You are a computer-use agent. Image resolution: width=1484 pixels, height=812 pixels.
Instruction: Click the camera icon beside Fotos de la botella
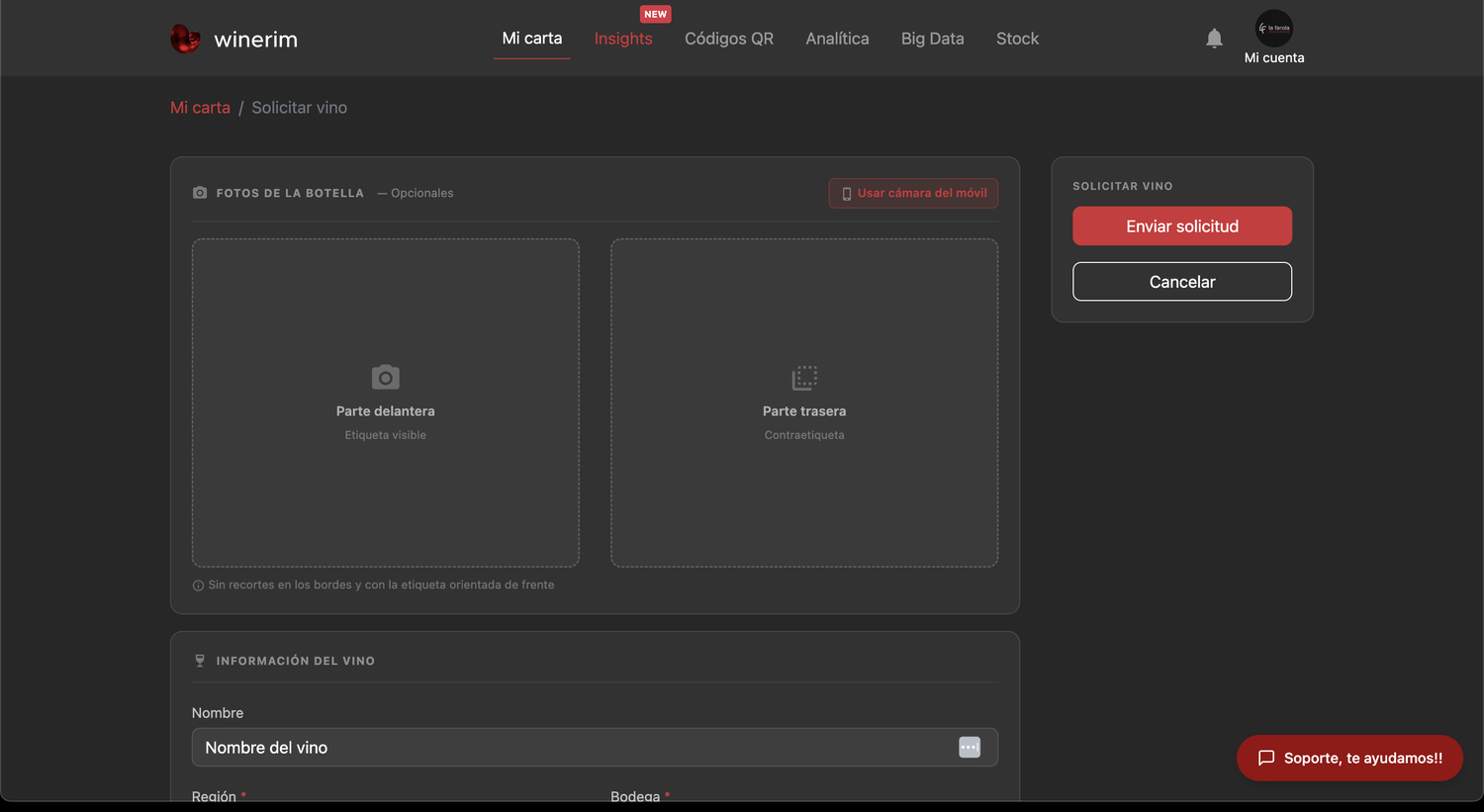(x=200, y=193)
